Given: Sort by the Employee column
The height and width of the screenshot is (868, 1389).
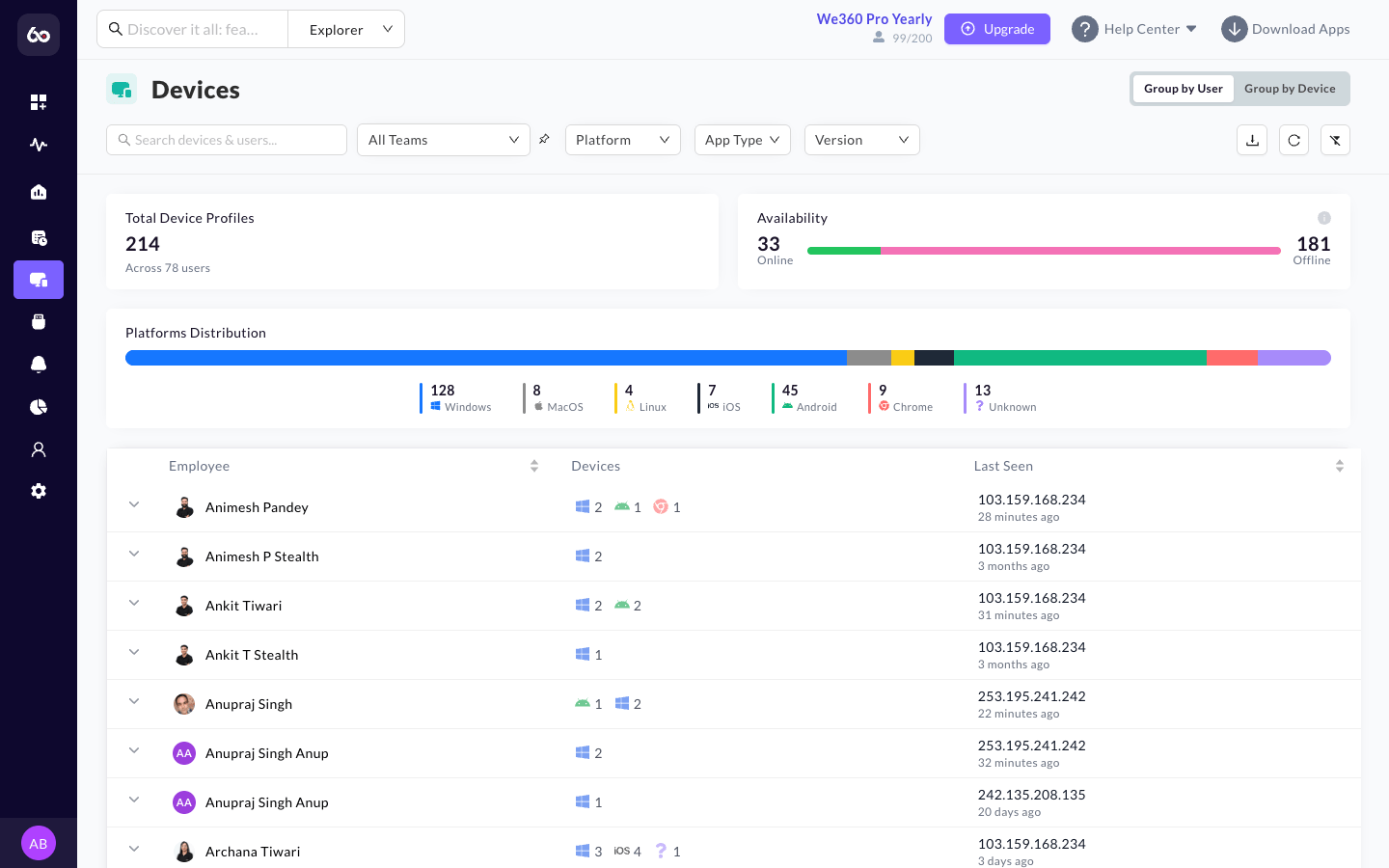Looking at the screenshot, I should click(534, 466).
